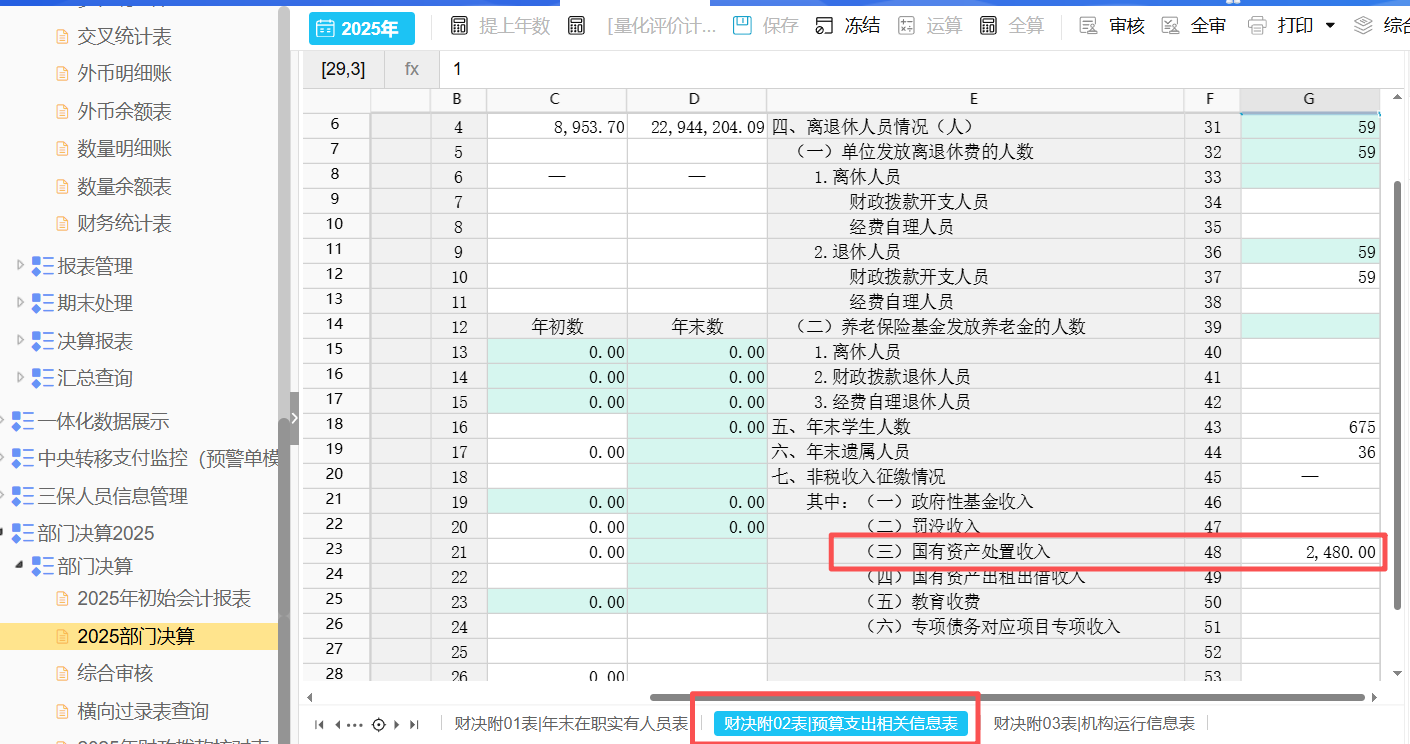Switch to the 财决附03表 机构运行信息表 tab
Image resolution: width=1410 pixels, height=744 pixels.
point(1094,724)
